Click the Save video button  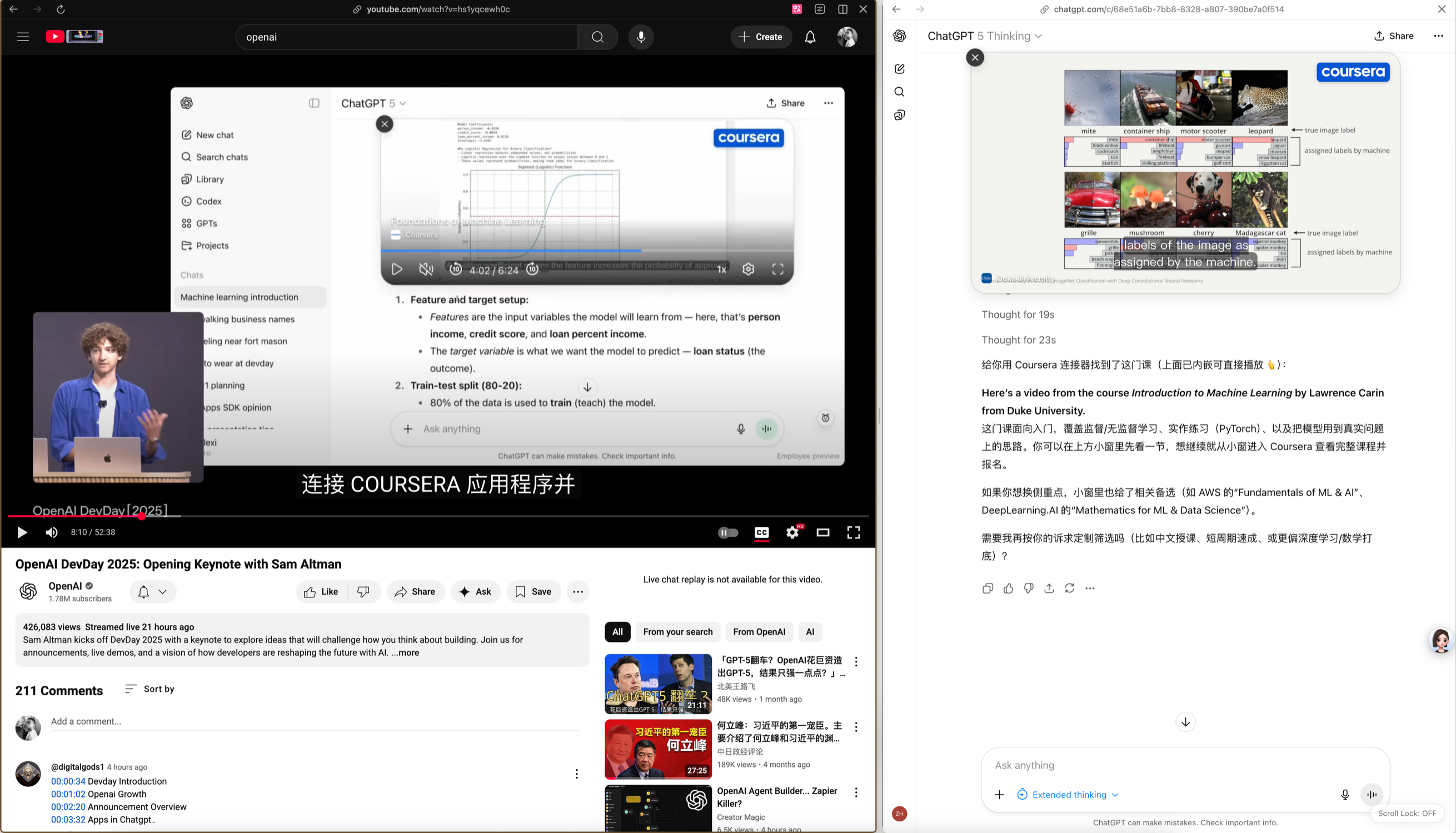[533, 592]
